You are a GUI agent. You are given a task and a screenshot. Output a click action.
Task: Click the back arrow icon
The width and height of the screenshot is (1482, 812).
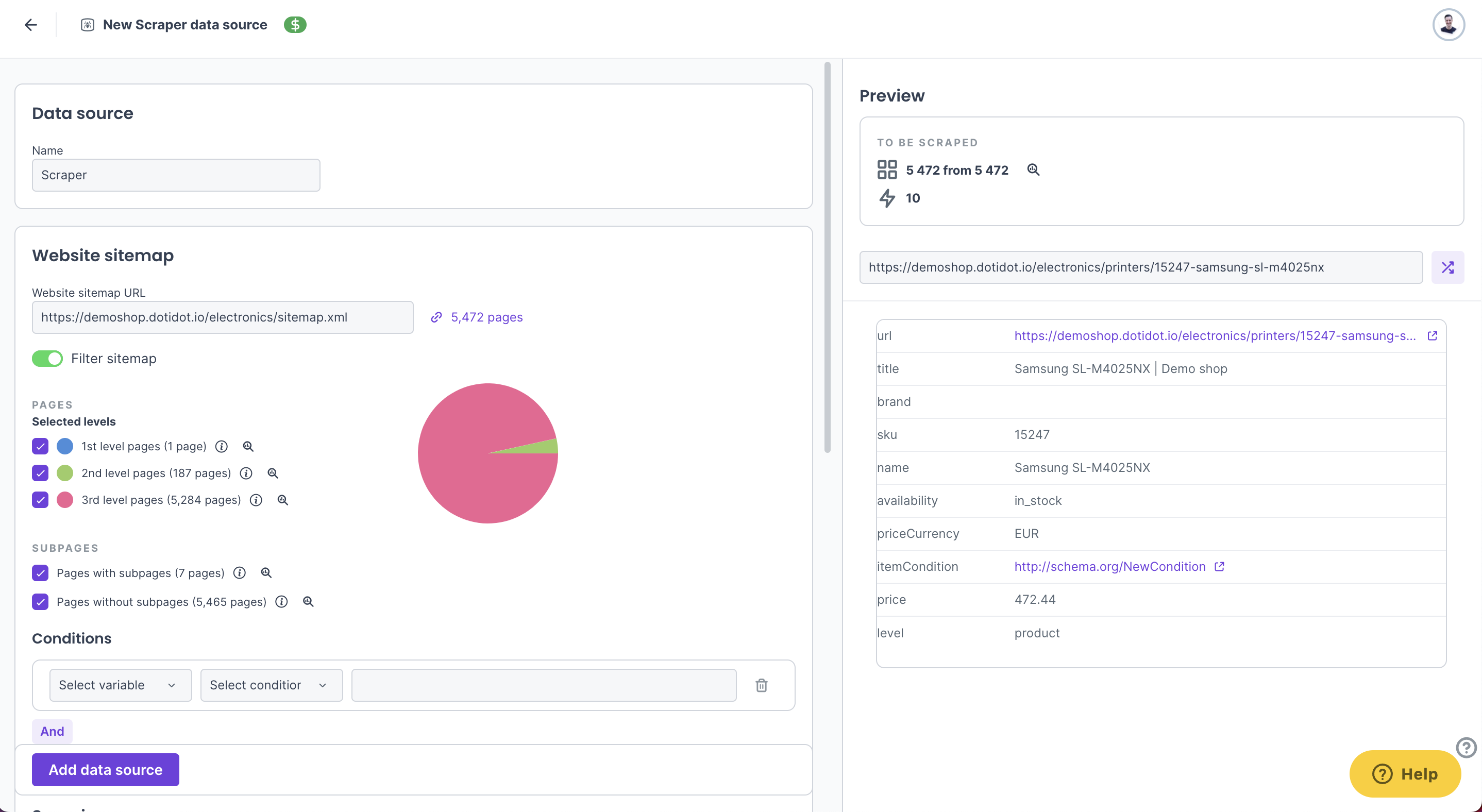click(x=31, y=25)
